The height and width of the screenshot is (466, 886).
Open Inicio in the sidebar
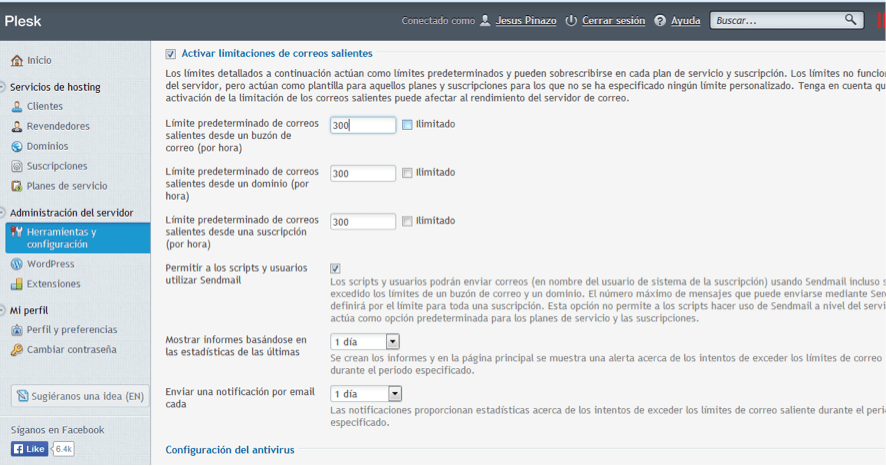pyautogui.click(x=39, y=60)
